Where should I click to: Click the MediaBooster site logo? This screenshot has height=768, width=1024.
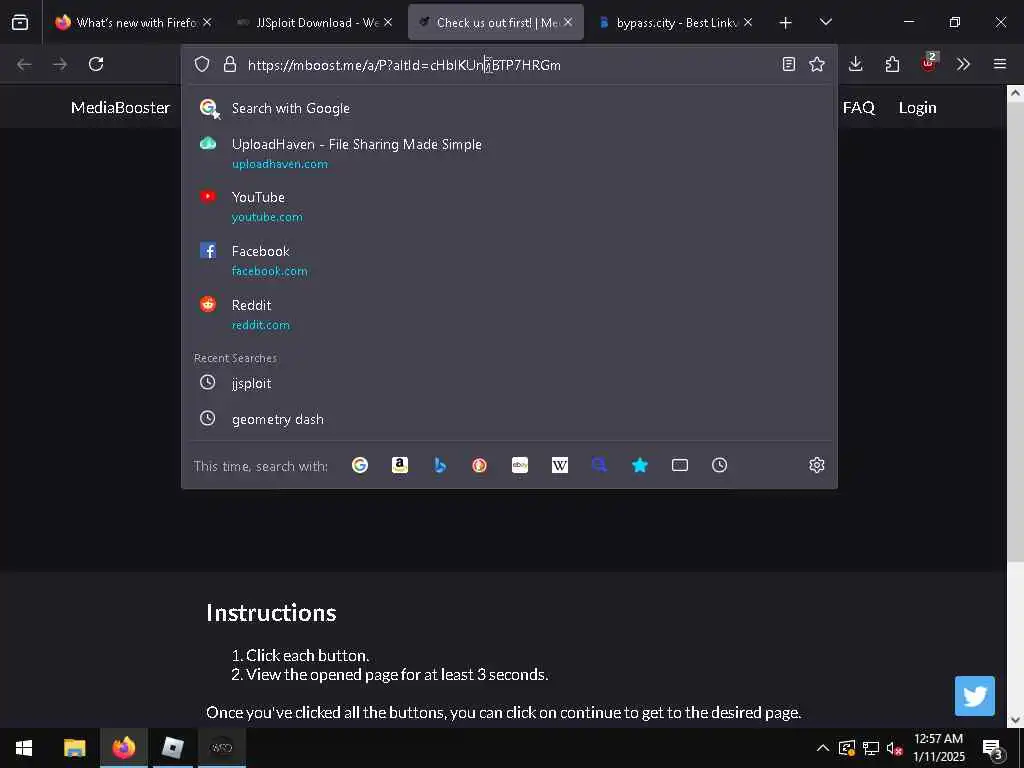pyautogui.click(x=120, y=108)
